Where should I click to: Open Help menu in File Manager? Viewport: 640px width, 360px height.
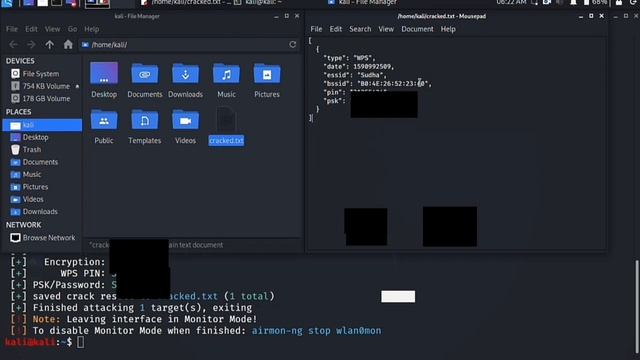pos(91,29)
